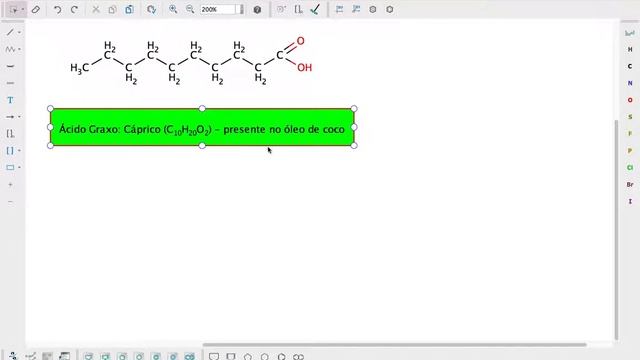640x360 pixels.
Task: Pick the rectangle shape tool
Action: tap(10, 167)
